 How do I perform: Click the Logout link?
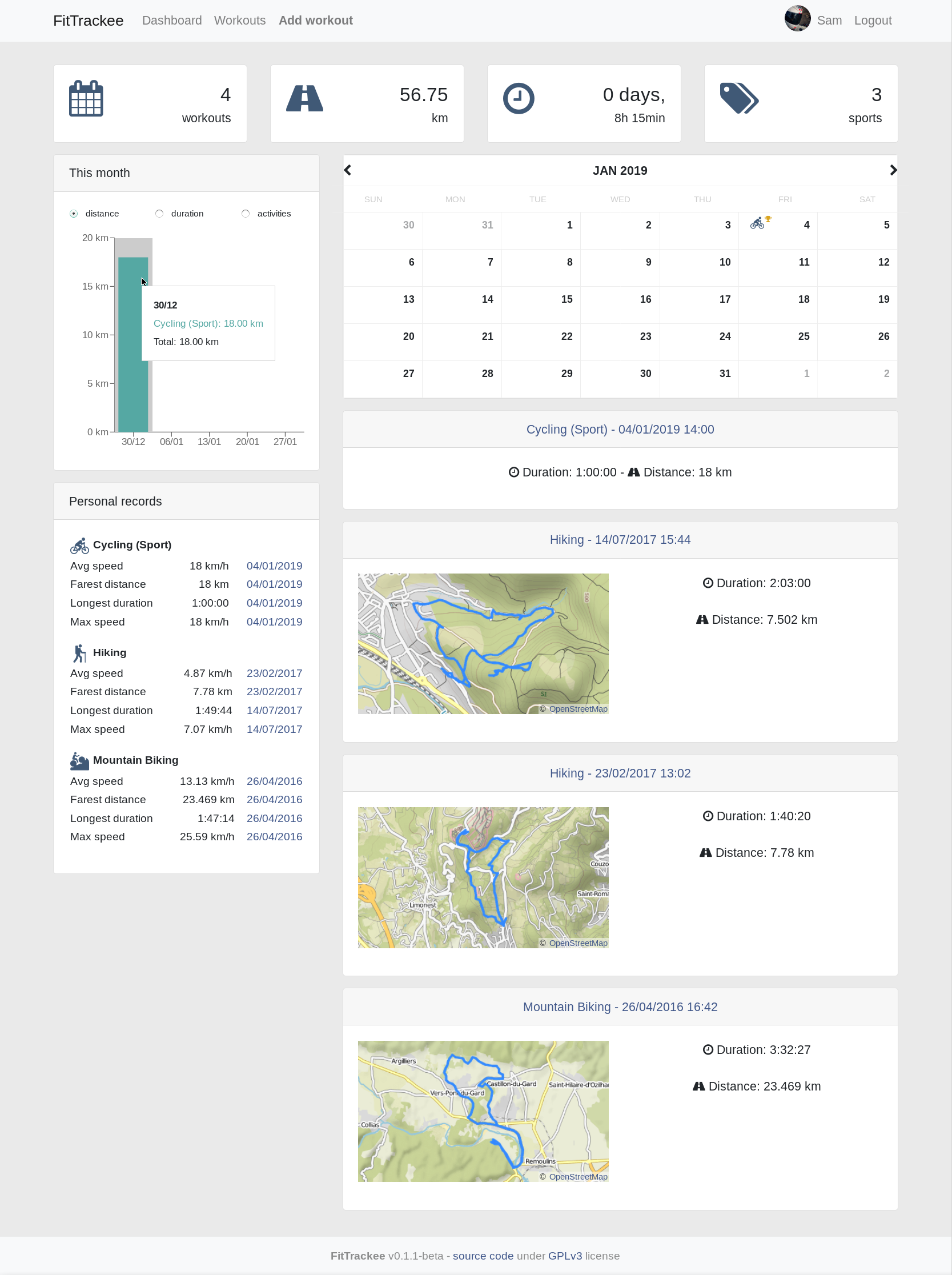point(872,21)
